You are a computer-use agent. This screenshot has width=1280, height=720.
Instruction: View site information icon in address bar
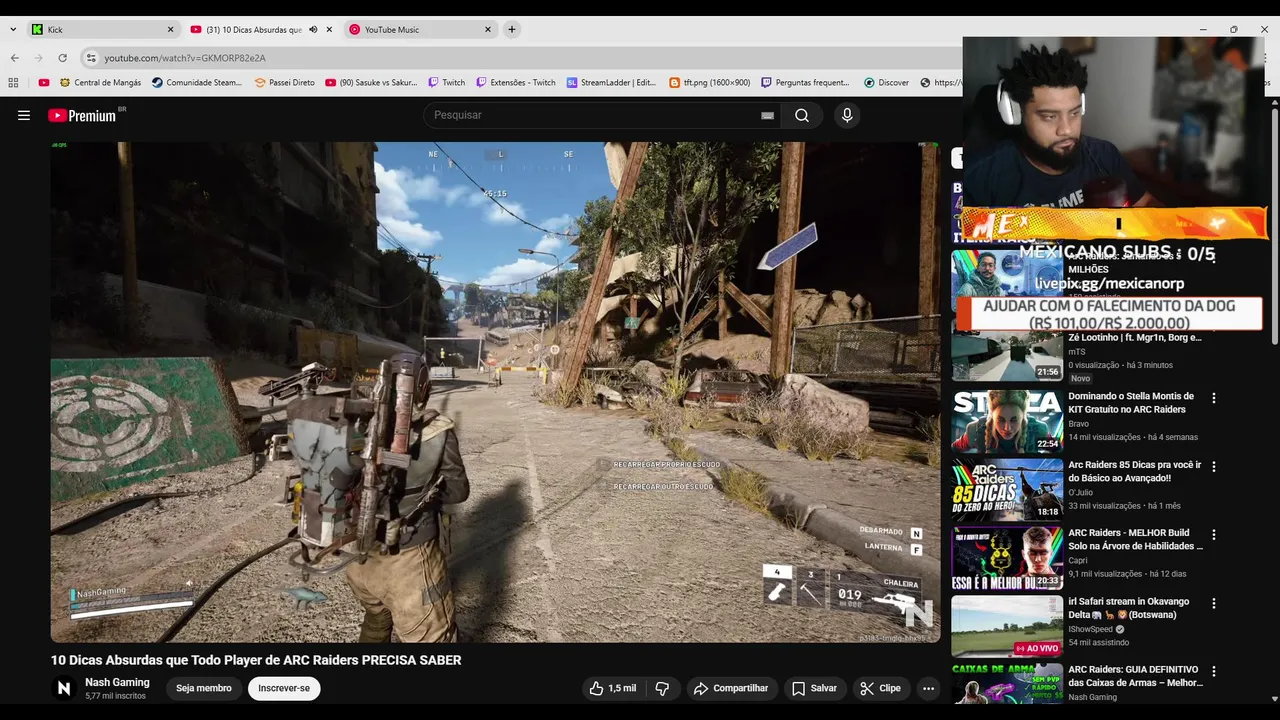click(91, 58)
